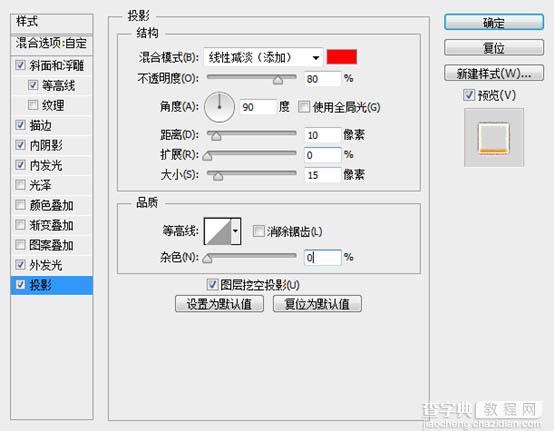Toggle the 外发光 checkbox
554x431 pixels.
(x=20, y=265)
